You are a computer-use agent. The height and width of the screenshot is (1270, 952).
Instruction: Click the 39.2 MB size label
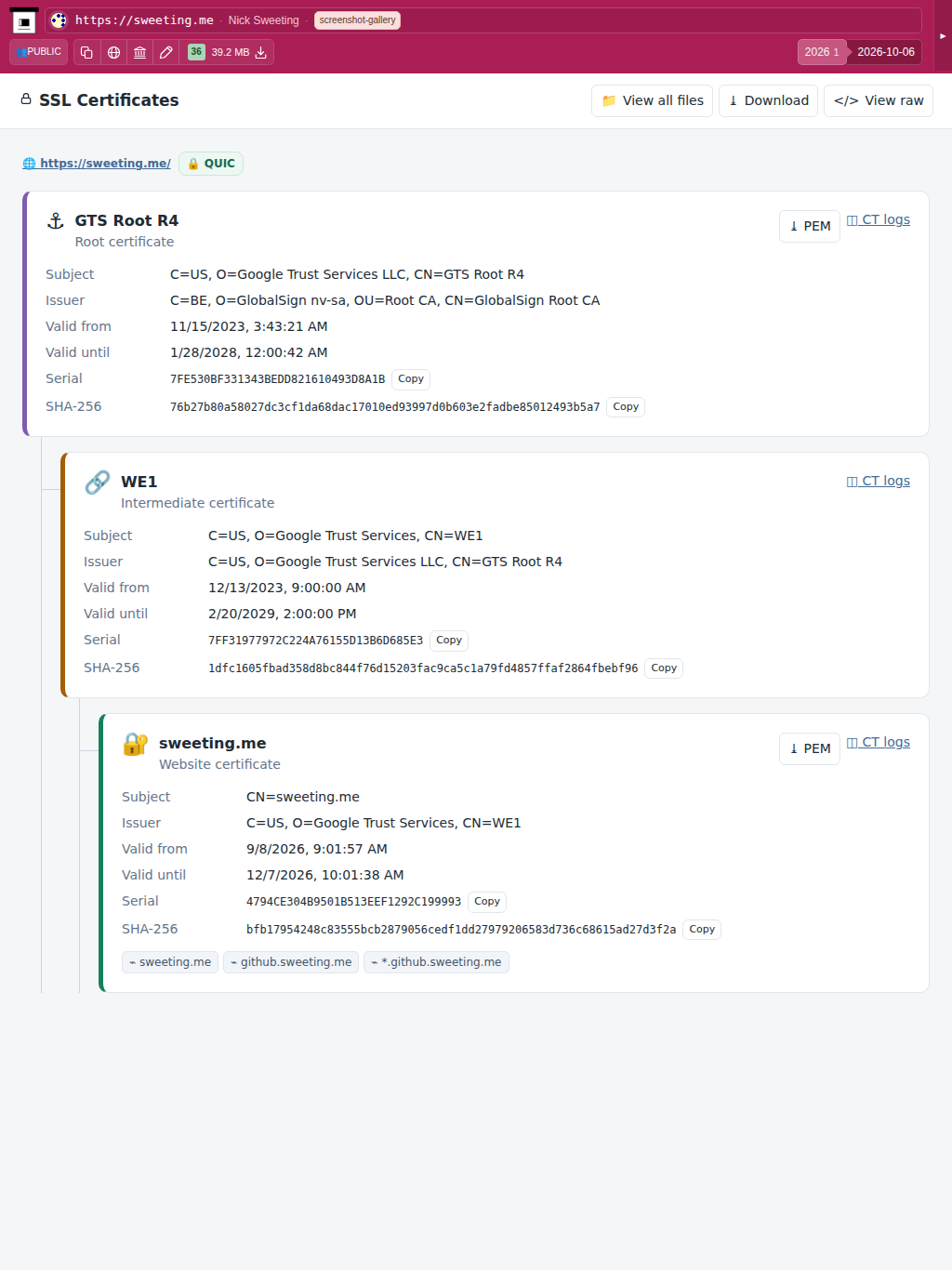pyautogui.click(x=231, y=52)
